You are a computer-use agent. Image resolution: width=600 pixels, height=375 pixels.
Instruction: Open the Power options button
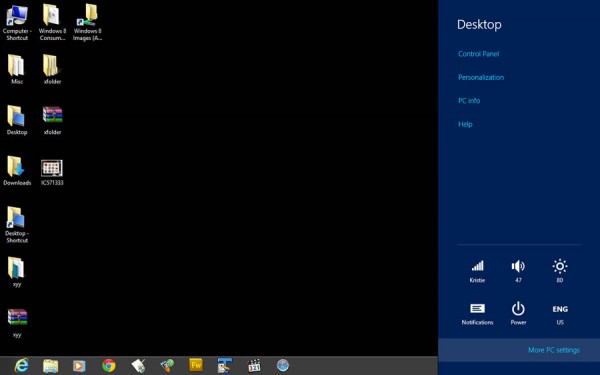[518, 314]
